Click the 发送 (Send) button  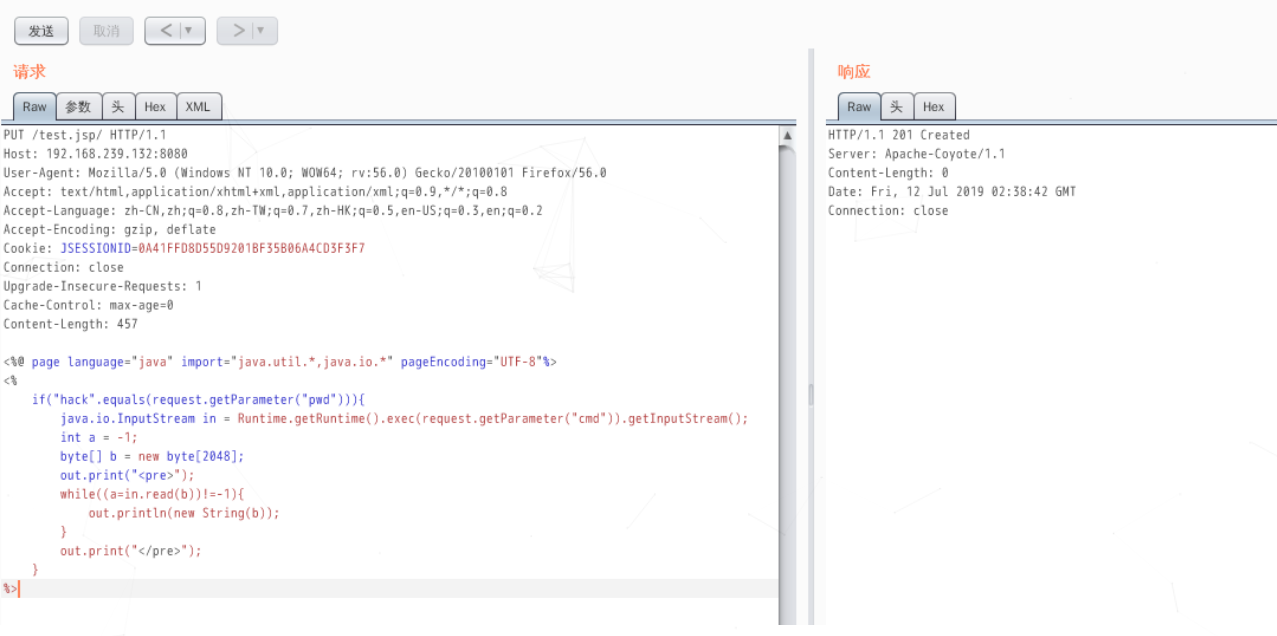click(41, 31)
